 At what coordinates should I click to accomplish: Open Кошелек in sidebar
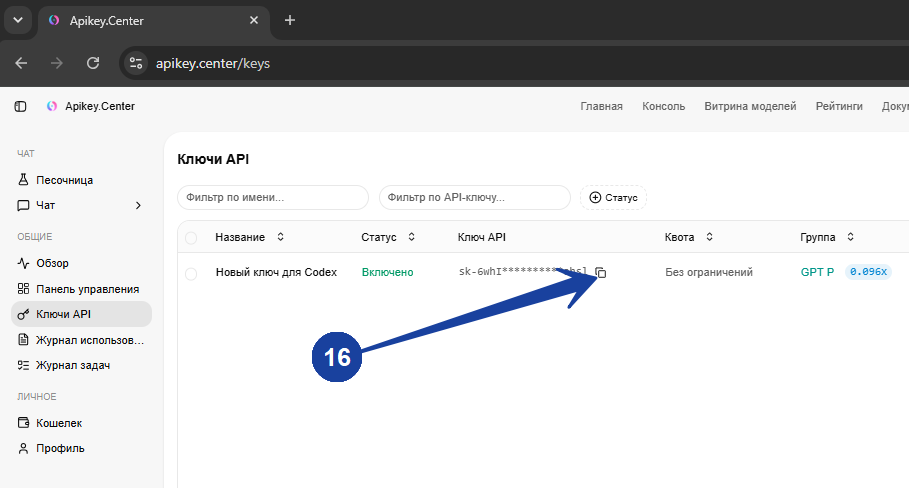pos(81,423)
